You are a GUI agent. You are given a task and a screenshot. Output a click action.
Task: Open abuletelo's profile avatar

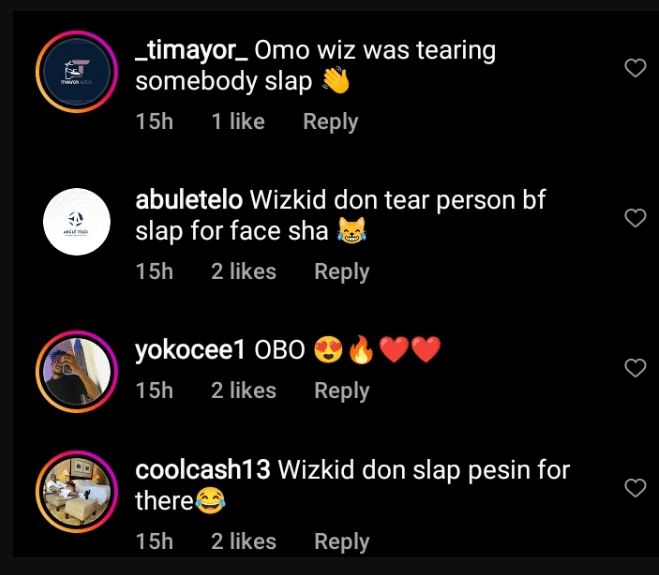click(x=77, y=221)
